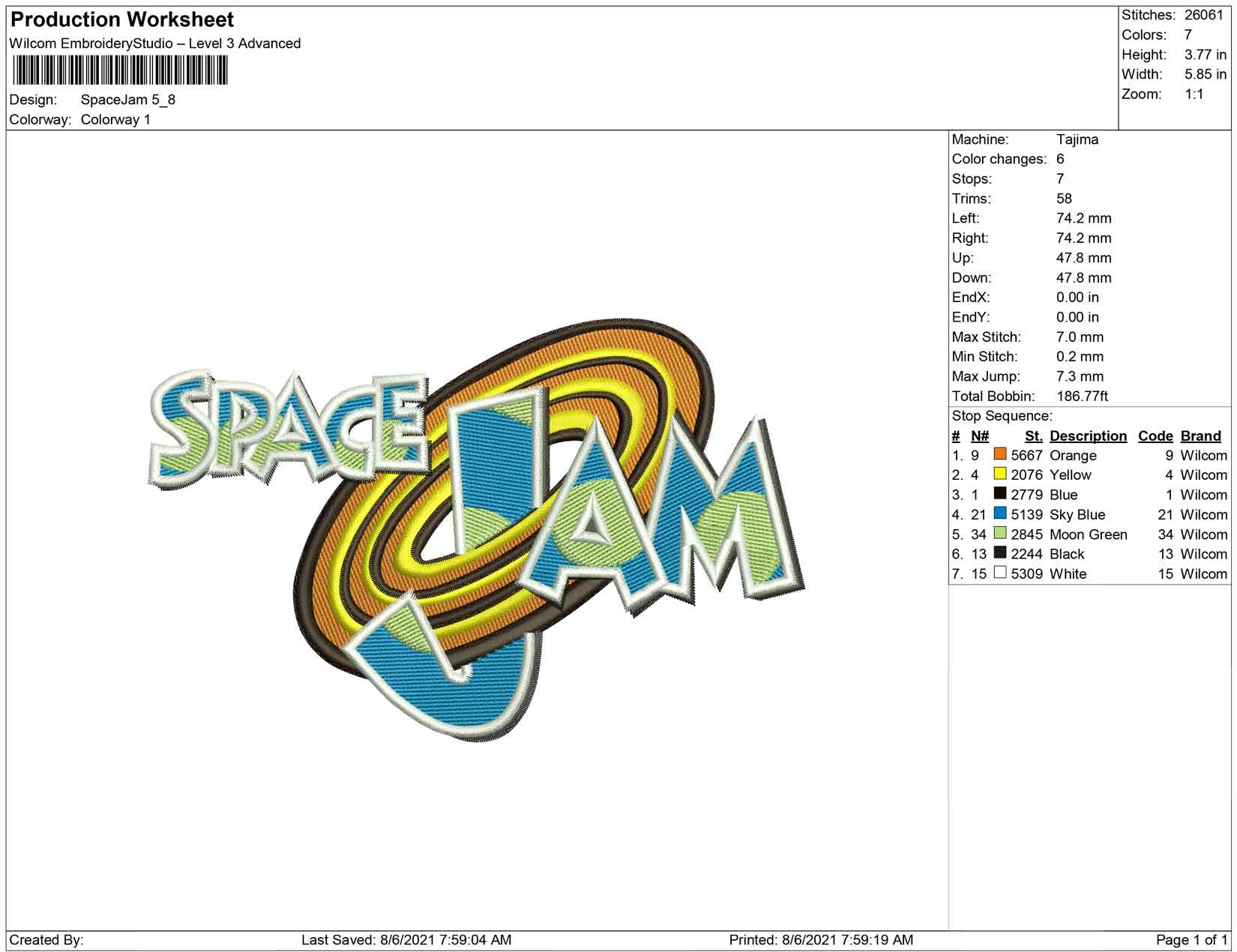Click the Height value "3.77 in"
This screenshot has height=952, width=1237.
pos(1206,55)
